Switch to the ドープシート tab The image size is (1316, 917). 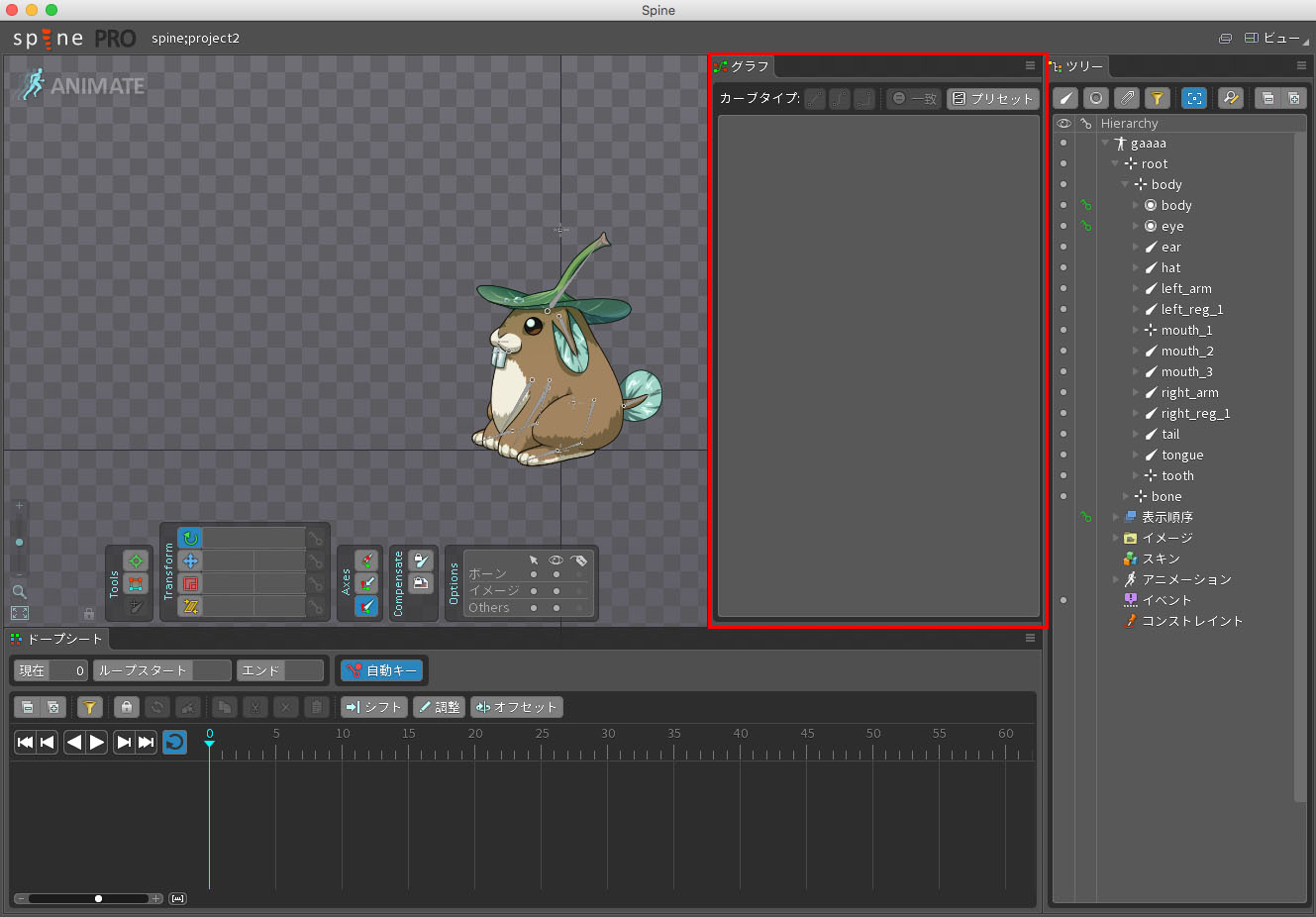pyautogui.click(x=57, y=639)
